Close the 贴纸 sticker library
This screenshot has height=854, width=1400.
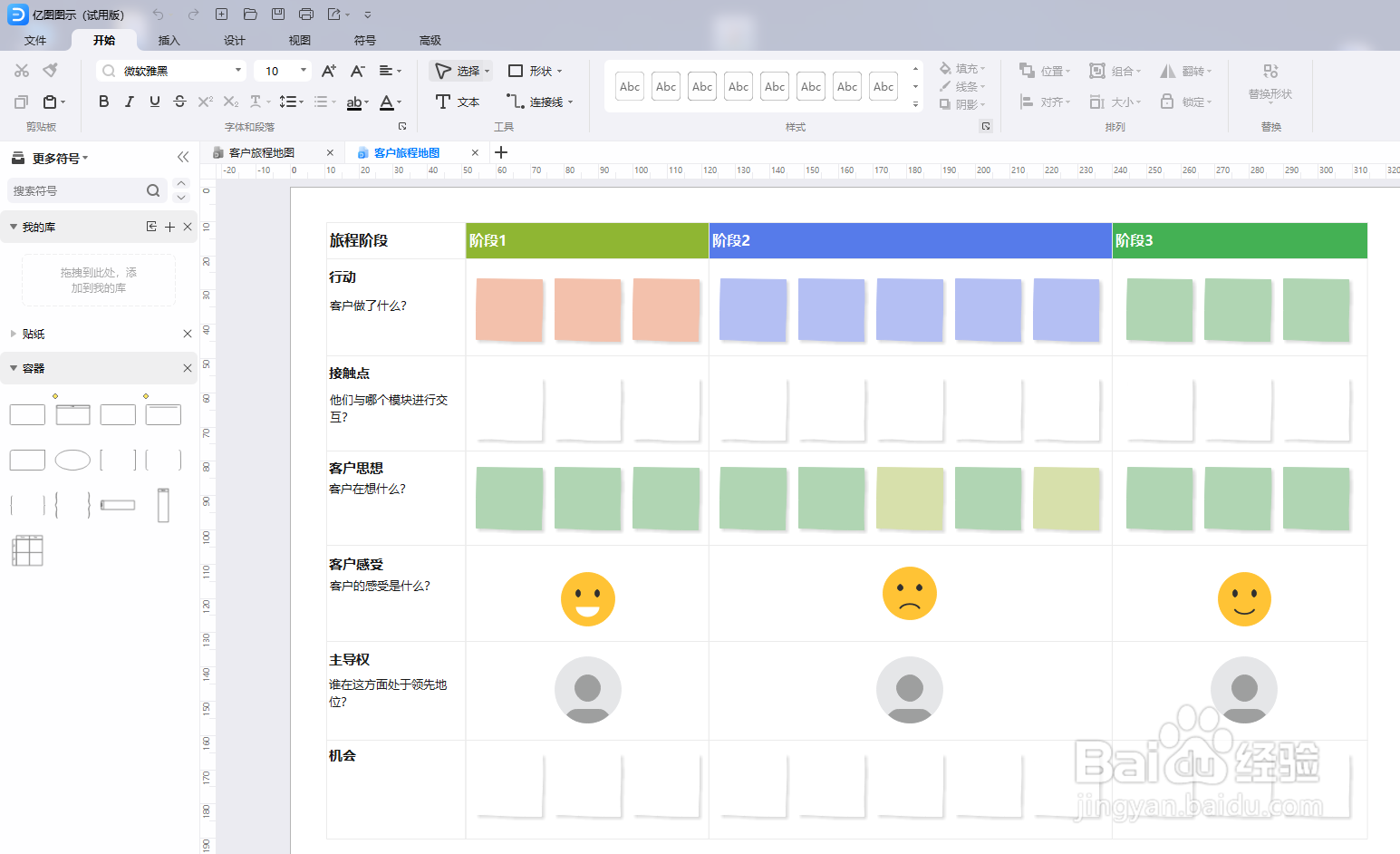point(188,334)
